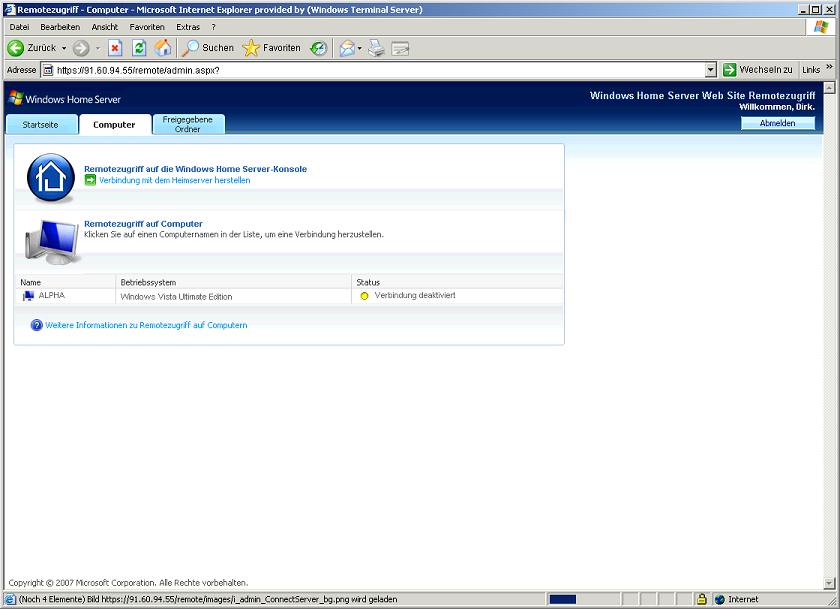840x609 pixels.
Task: Click the large Home Server console icon
Action: (50, 178)
